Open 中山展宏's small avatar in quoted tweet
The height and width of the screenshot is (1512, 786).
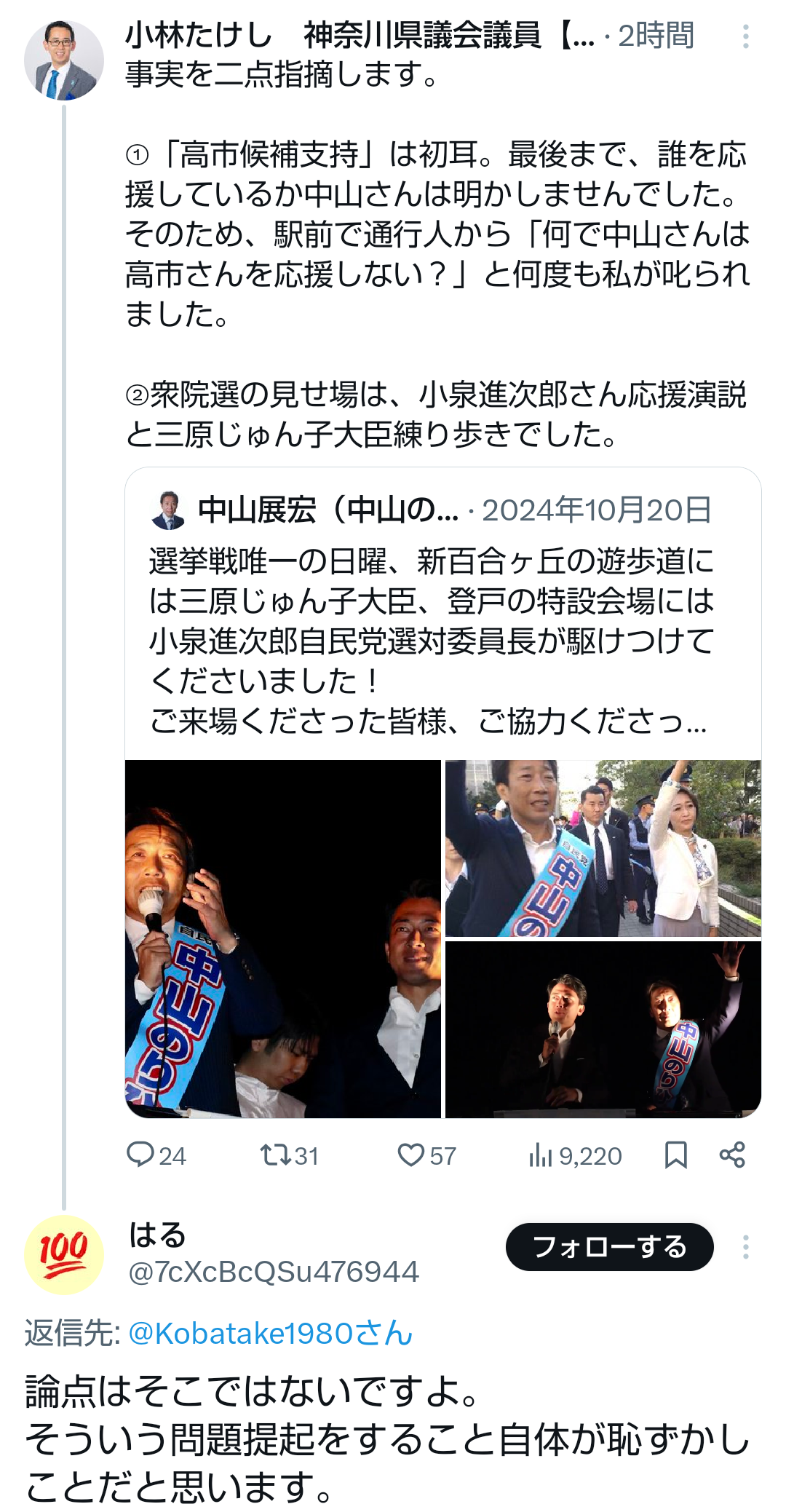(x=168, y=510)
